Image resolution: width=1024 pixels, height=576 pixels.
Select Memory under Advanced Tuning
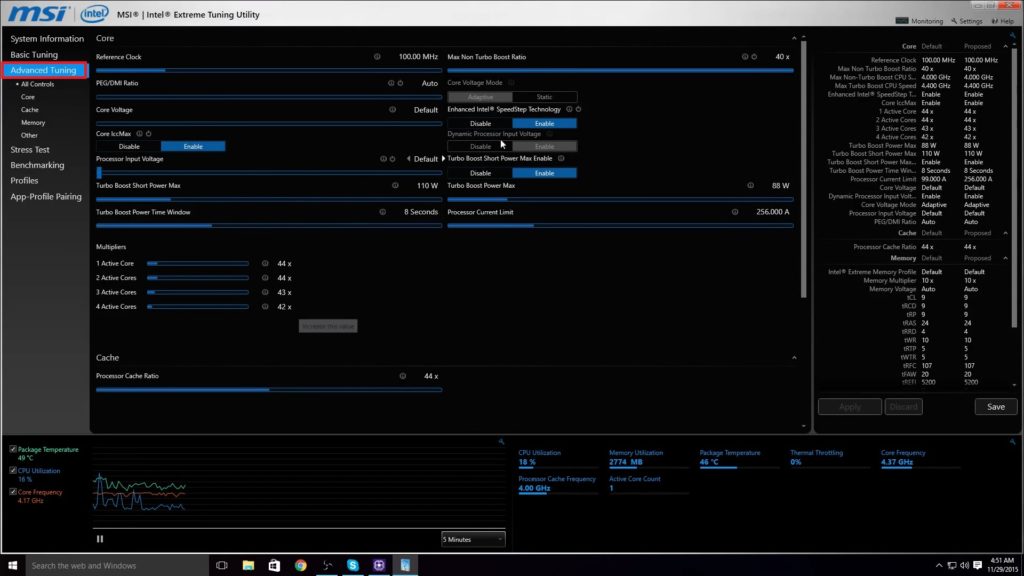click(x=33, y=123)
